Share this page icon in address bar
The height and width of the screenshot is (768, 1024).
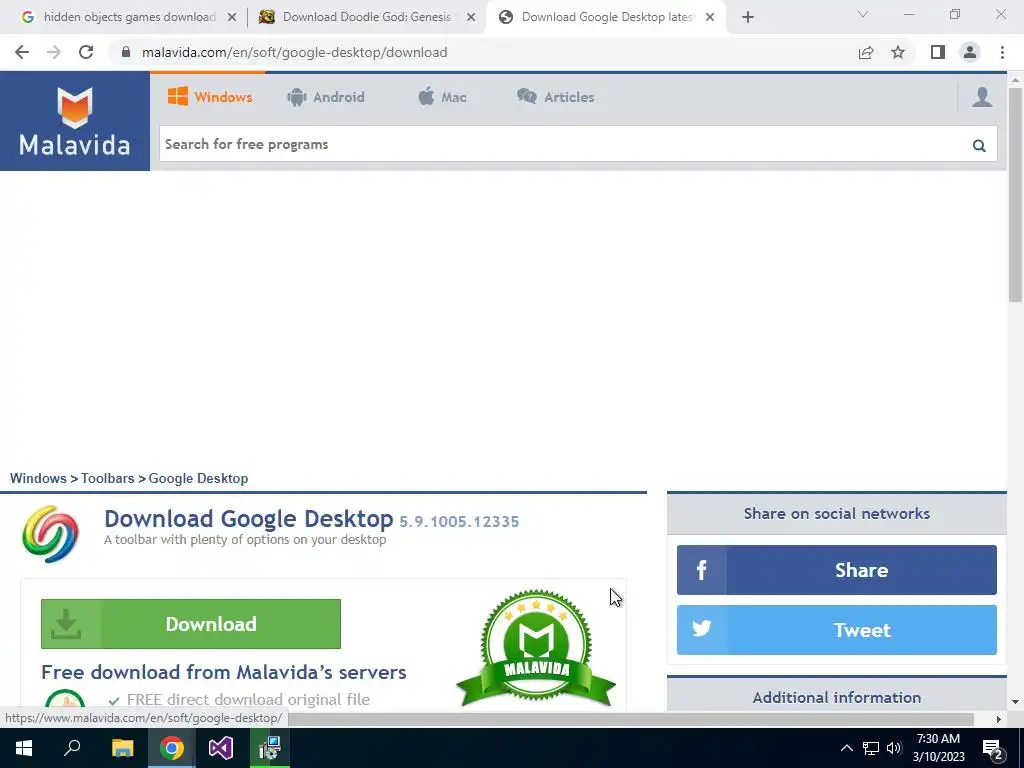[x=866, y=52]
